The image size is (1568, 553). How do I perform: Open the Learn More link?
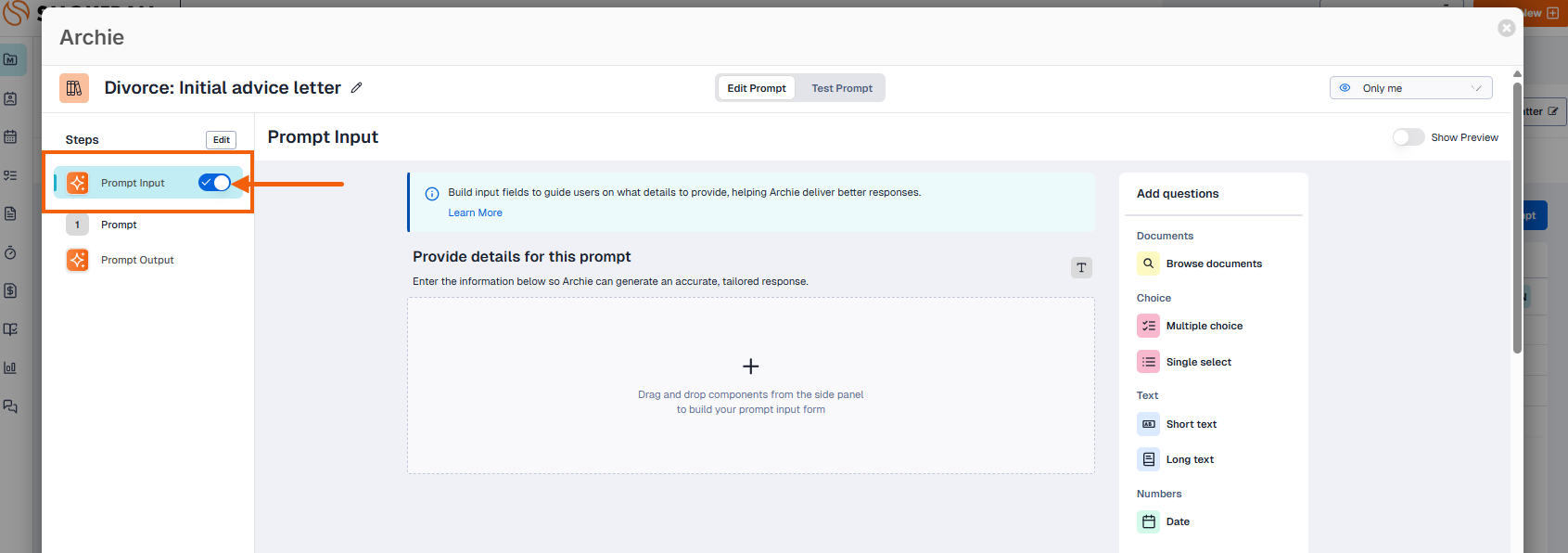click(475, 212)
